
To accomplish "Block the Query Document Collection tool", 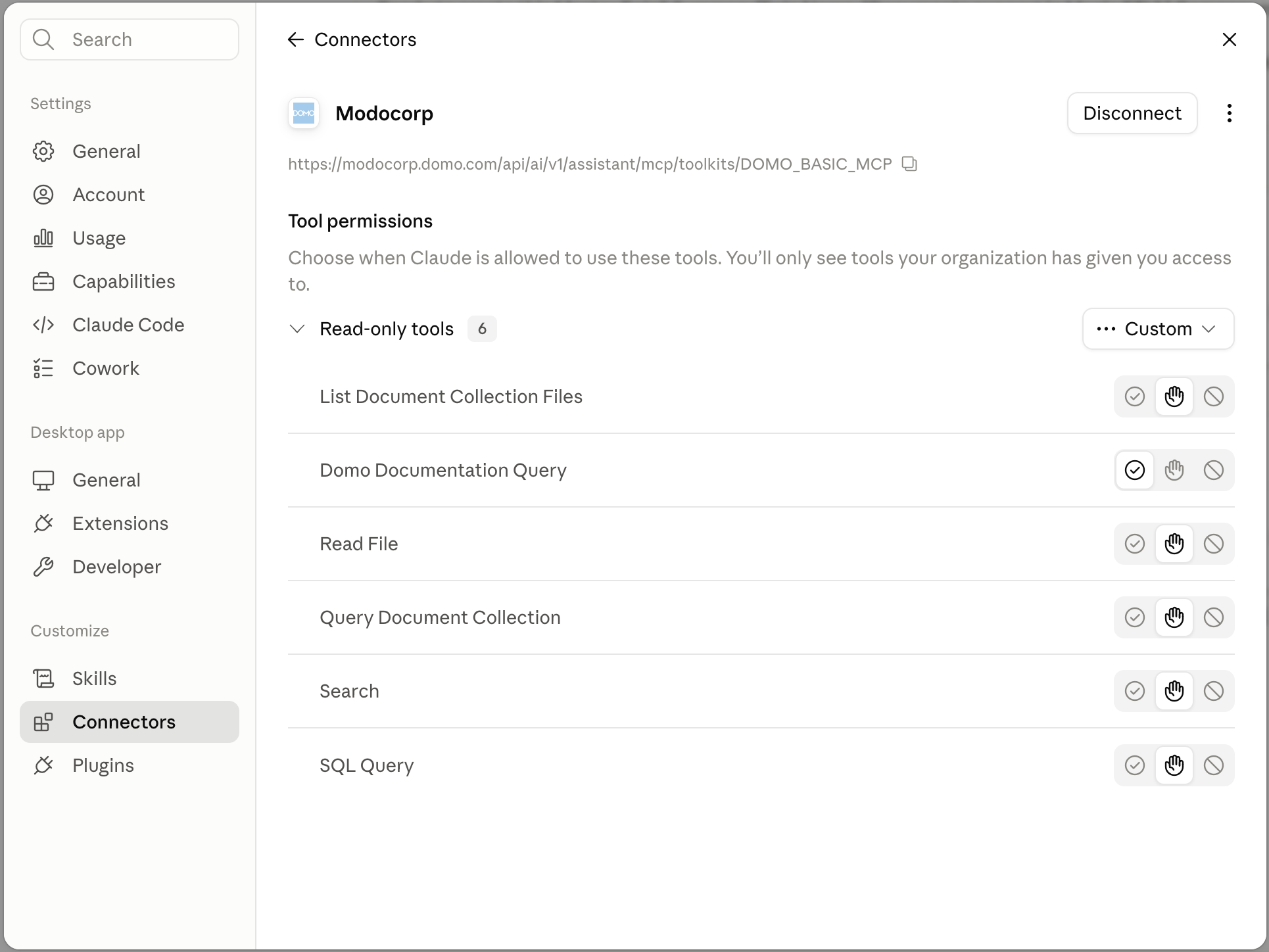I will coord(1214,617).
